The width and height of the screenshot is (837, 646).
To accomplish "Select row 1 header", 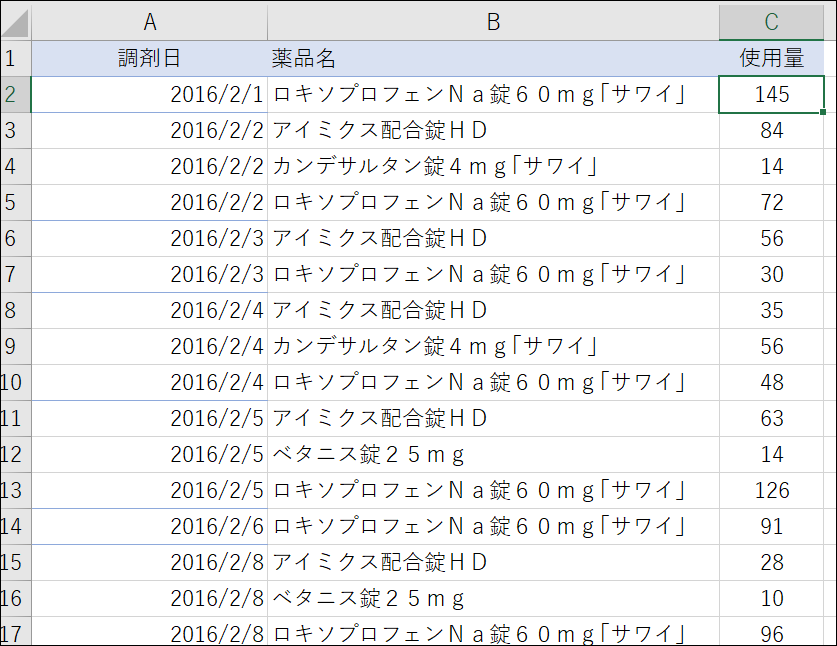I will [15, 58].
